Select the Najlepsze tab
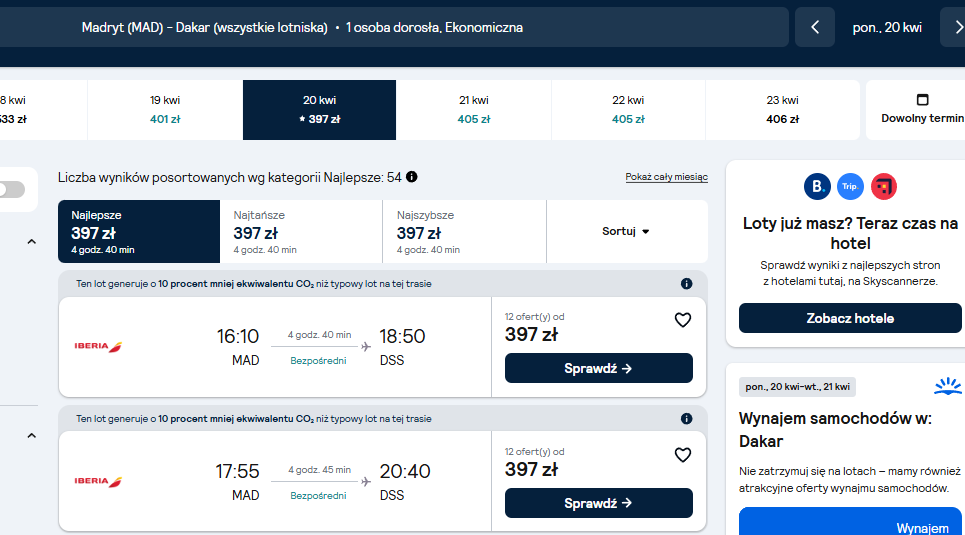Screen dimensions: 965x535 (x=139, y=231)
